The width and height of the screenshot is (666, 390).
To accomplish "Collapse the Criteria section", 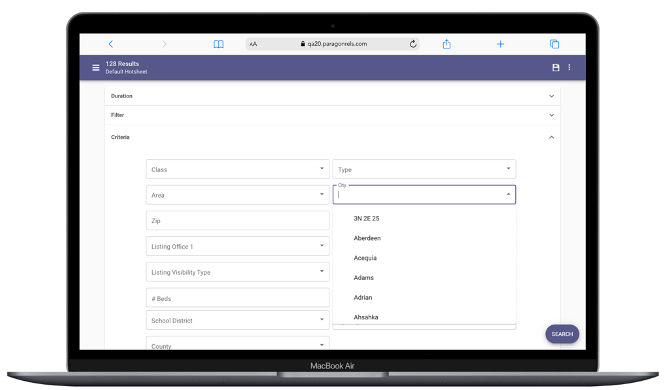I will tap(332, 137).
